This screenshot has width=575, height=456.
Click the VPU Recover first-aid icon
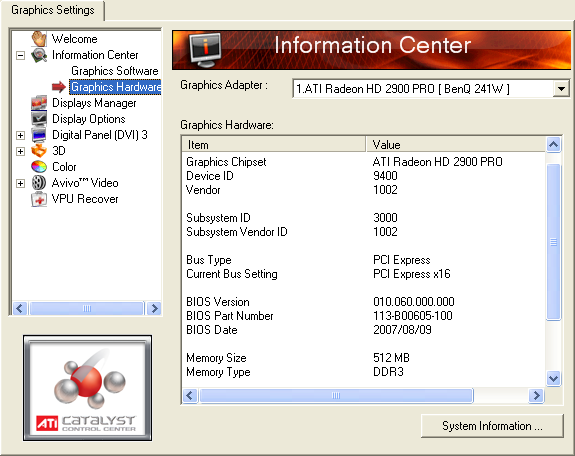pyautogui.click(x=39, y=199)
